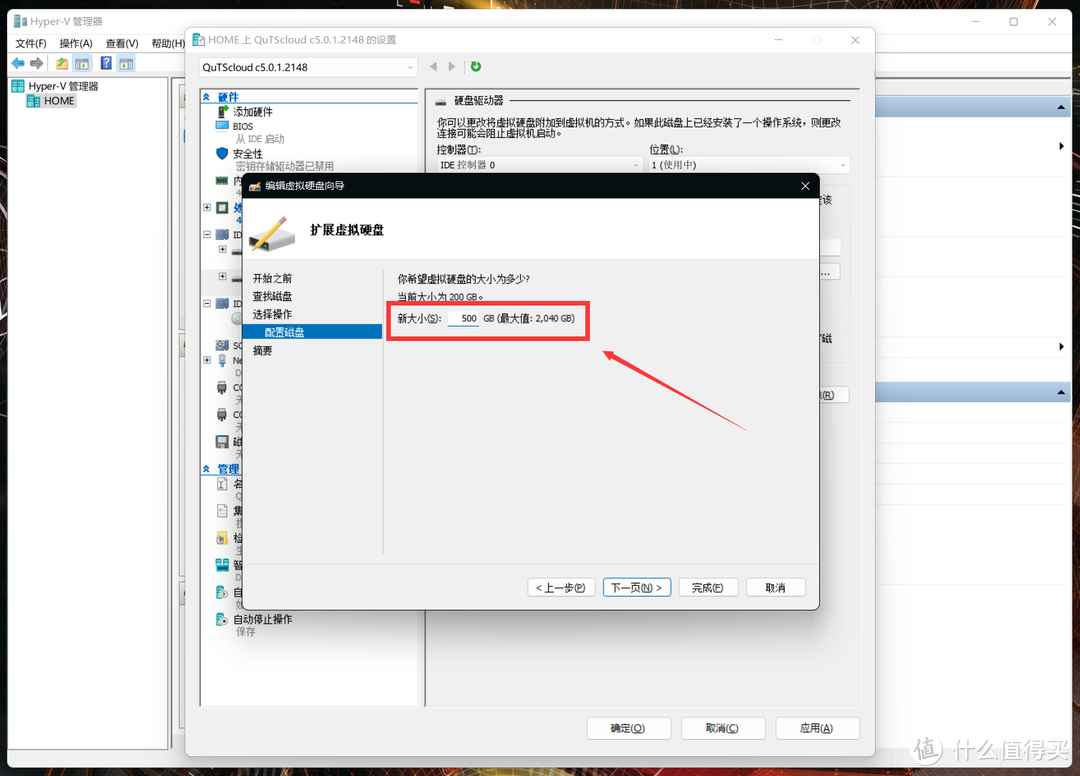Click the 新大小 input field showing 500
1080x776 pixels.
point(464,318)
